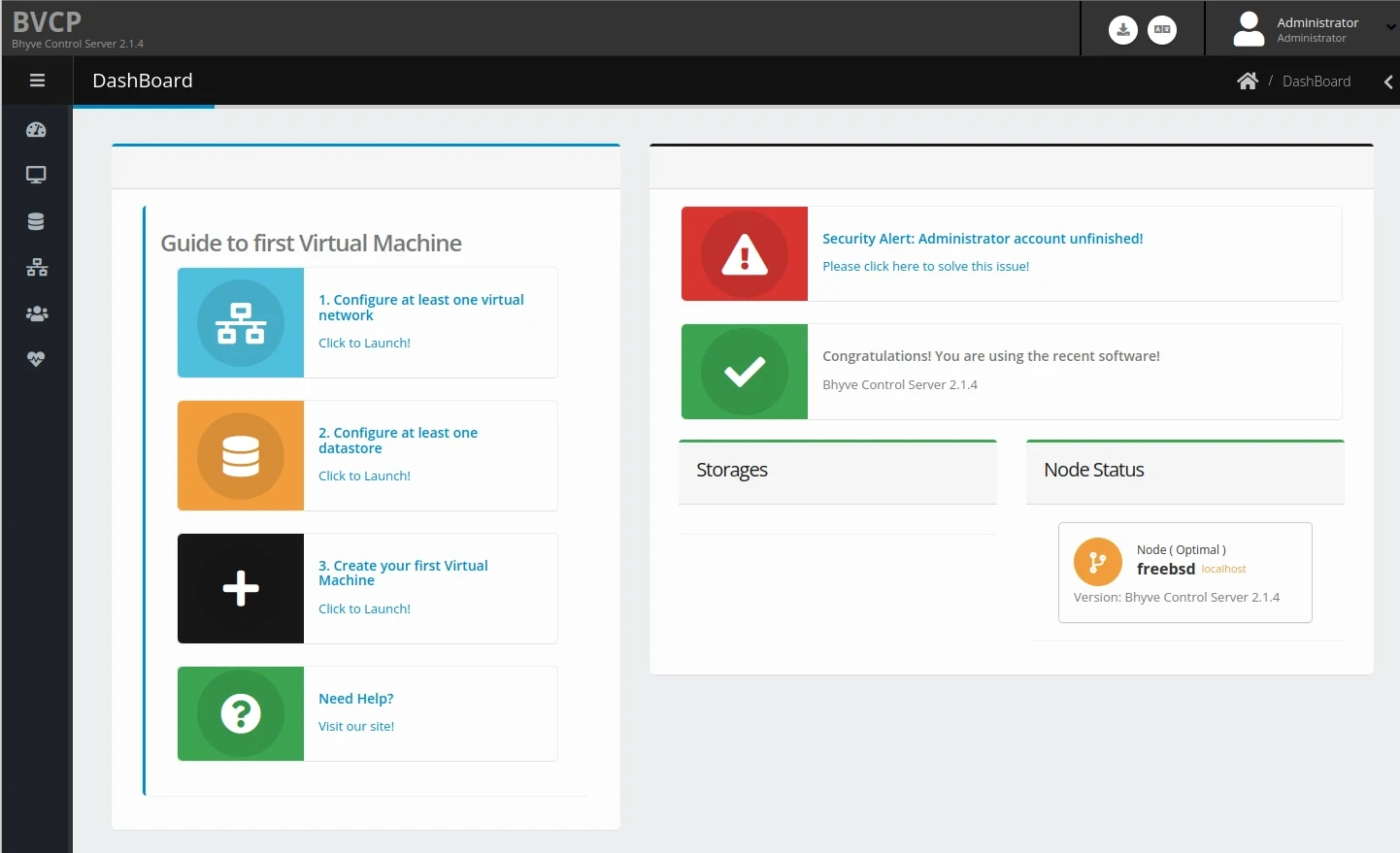
Task: Click the black plus tile for first VM
Action: point(241,588)
